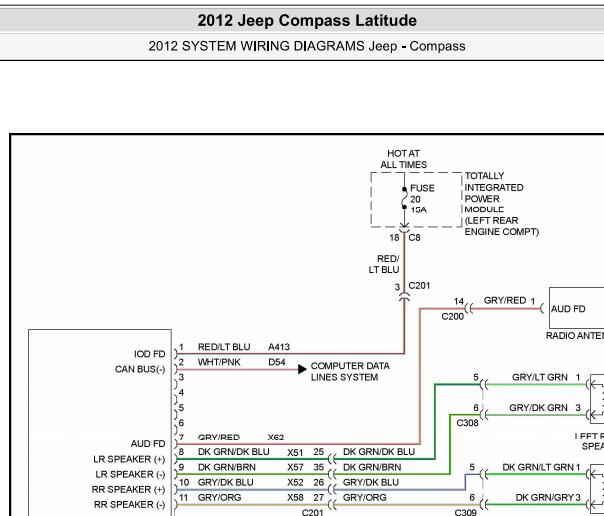Click the 'X52' circuit code
604x516 pixels.
(295, 482)
